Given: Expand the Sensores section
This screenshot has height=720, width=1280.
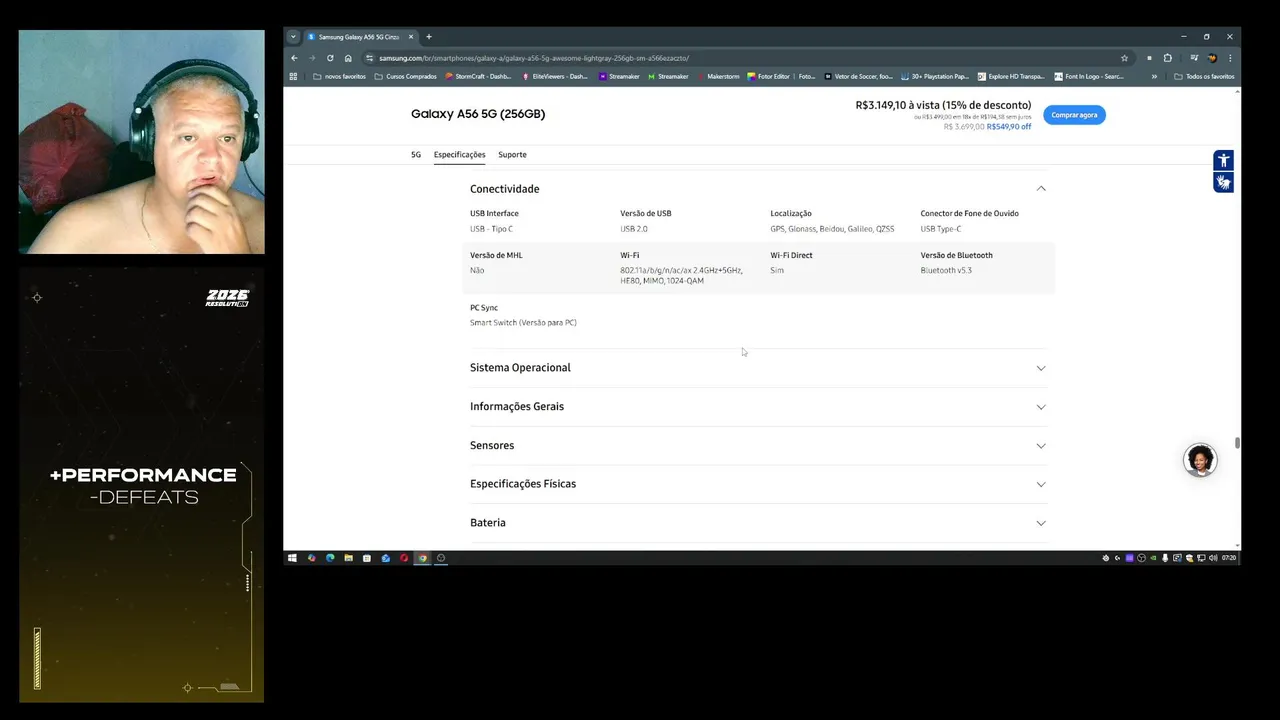Looking at the screenshot, I should click(x=758, y=446).
